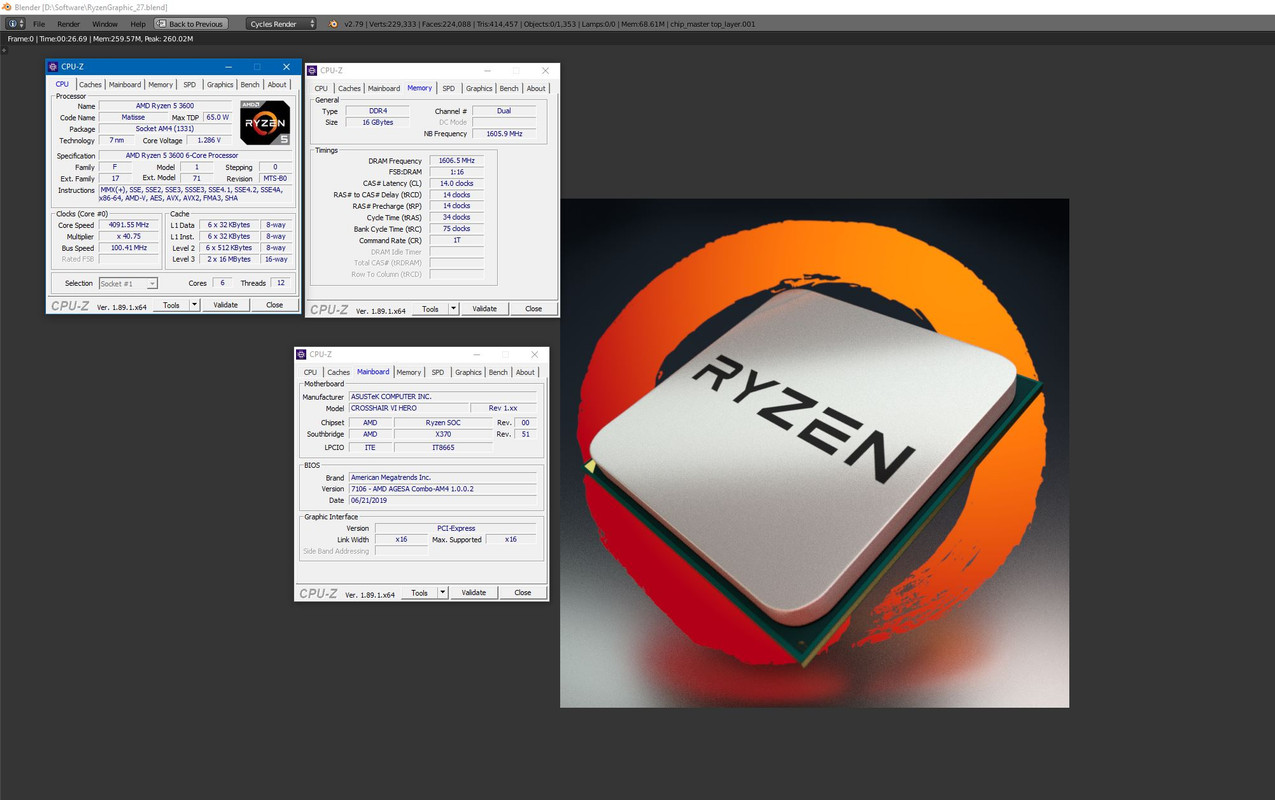This screenshot has height=800, width=1275.
Task: Click the Socket AM4 (1331) package field
Action: pyautogui.click(x=165, y=129)
